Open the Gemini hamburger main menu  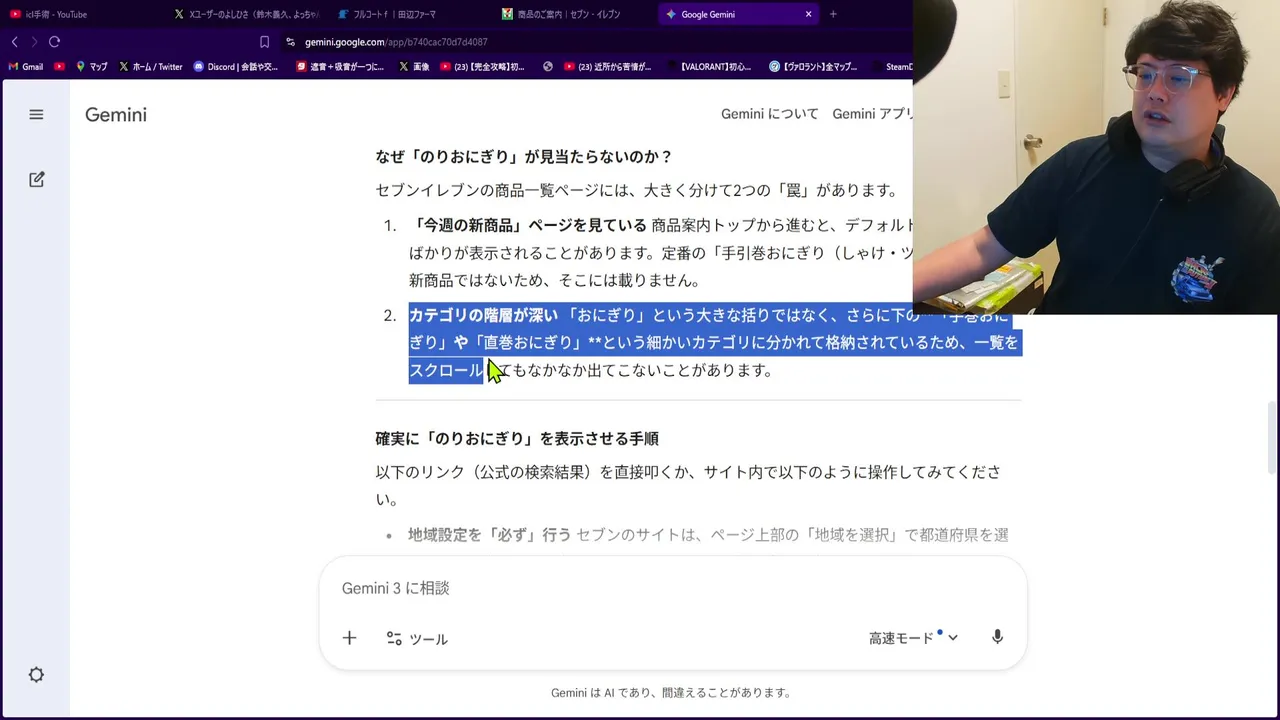tap(36, 115)
